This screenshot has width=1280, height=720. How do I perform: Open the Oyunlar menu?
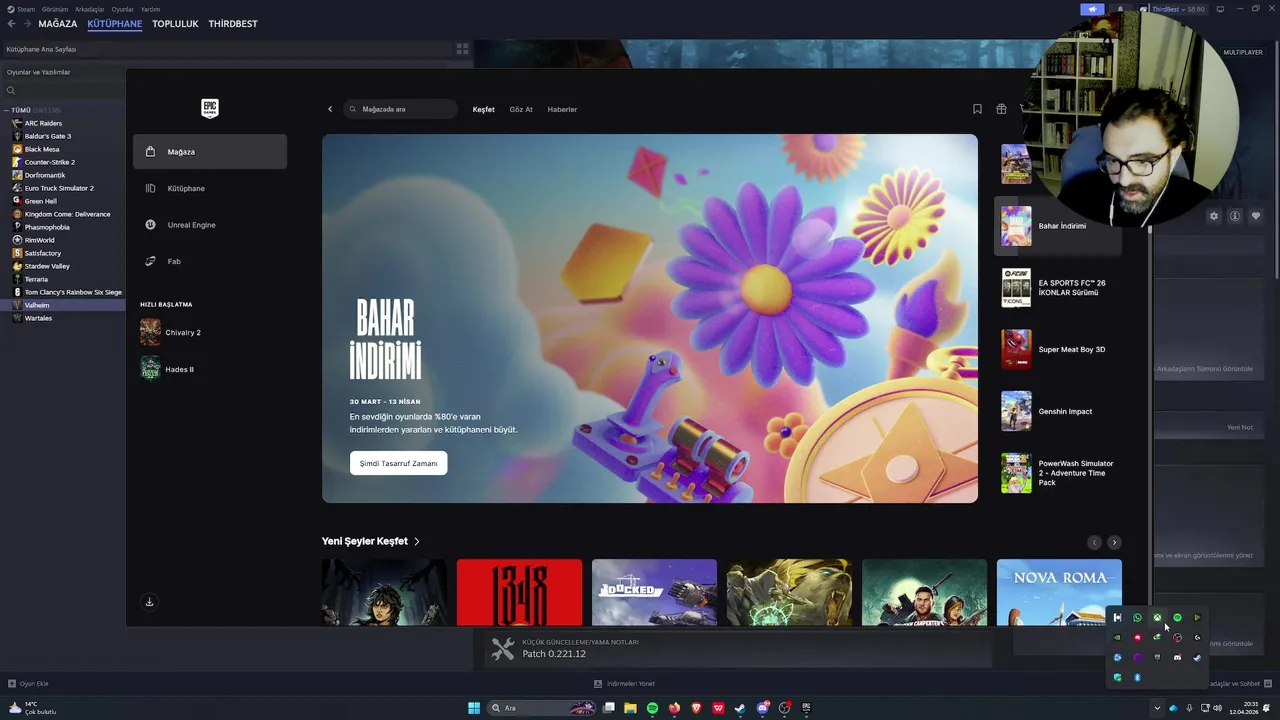(x=122, y=9)
